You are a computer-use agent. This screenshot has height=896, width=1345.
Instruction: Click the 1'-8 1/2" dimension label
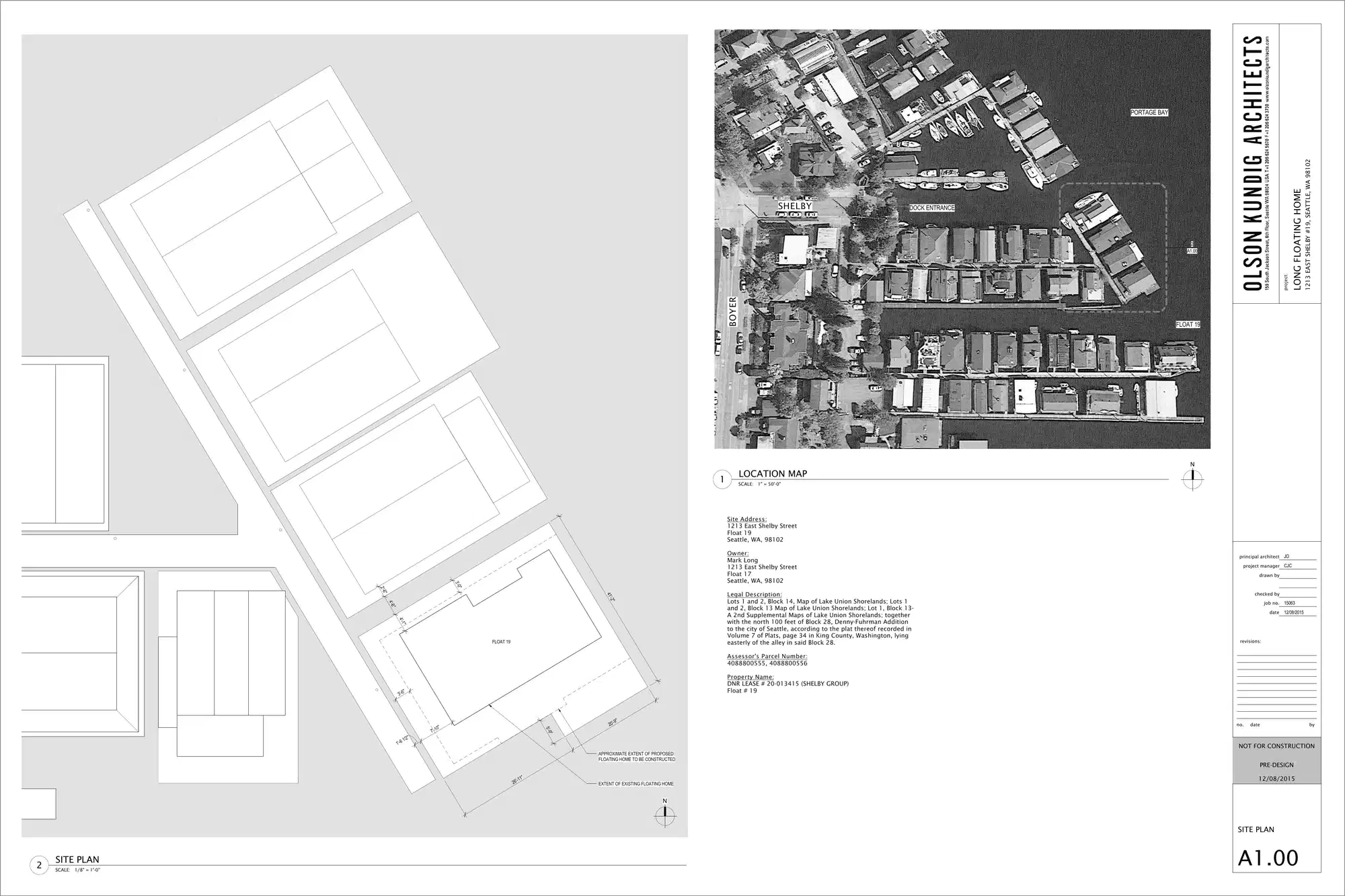point(402,740)
